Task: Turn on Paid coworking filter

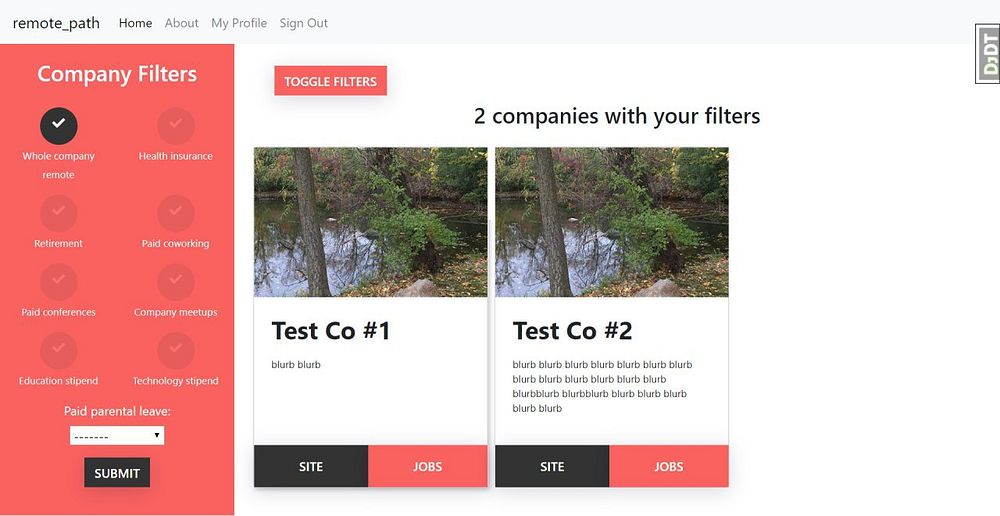Action: (176, 212)
